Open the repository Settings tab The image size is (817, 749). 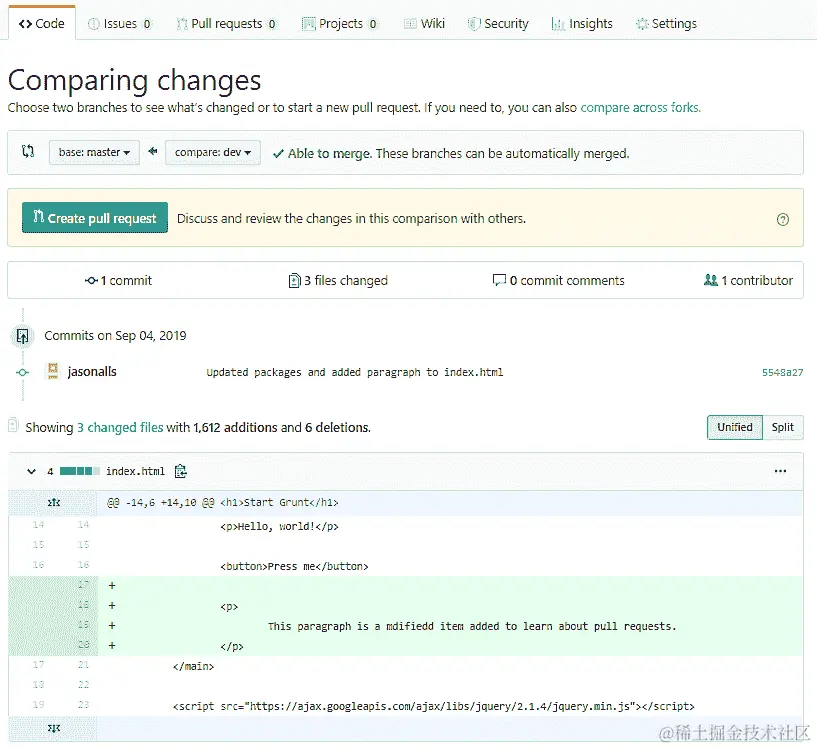[x=666, y=23]
